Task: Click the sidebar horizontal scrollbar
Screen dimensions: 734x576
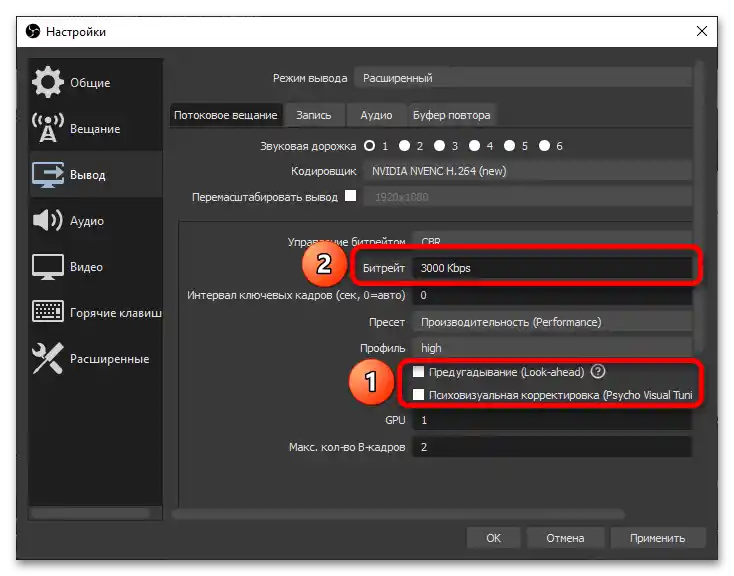Action: click(90, 513)
